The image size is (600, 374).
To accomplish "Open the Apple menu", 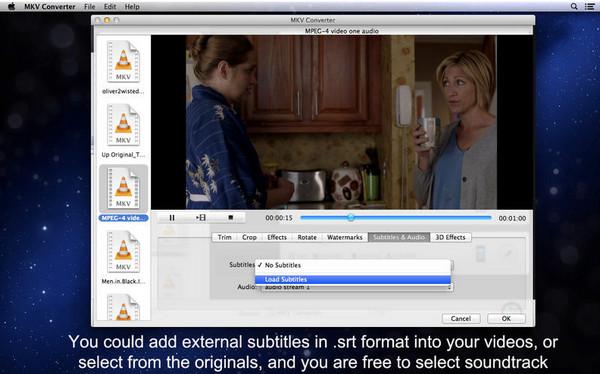I will (x=11, y=7).
